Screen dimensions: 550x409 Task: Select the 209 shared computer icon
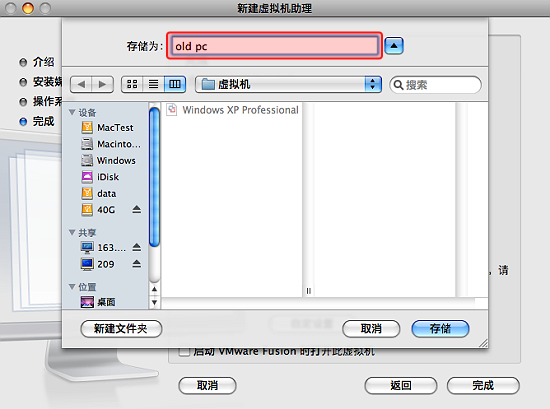pos(87,264)
